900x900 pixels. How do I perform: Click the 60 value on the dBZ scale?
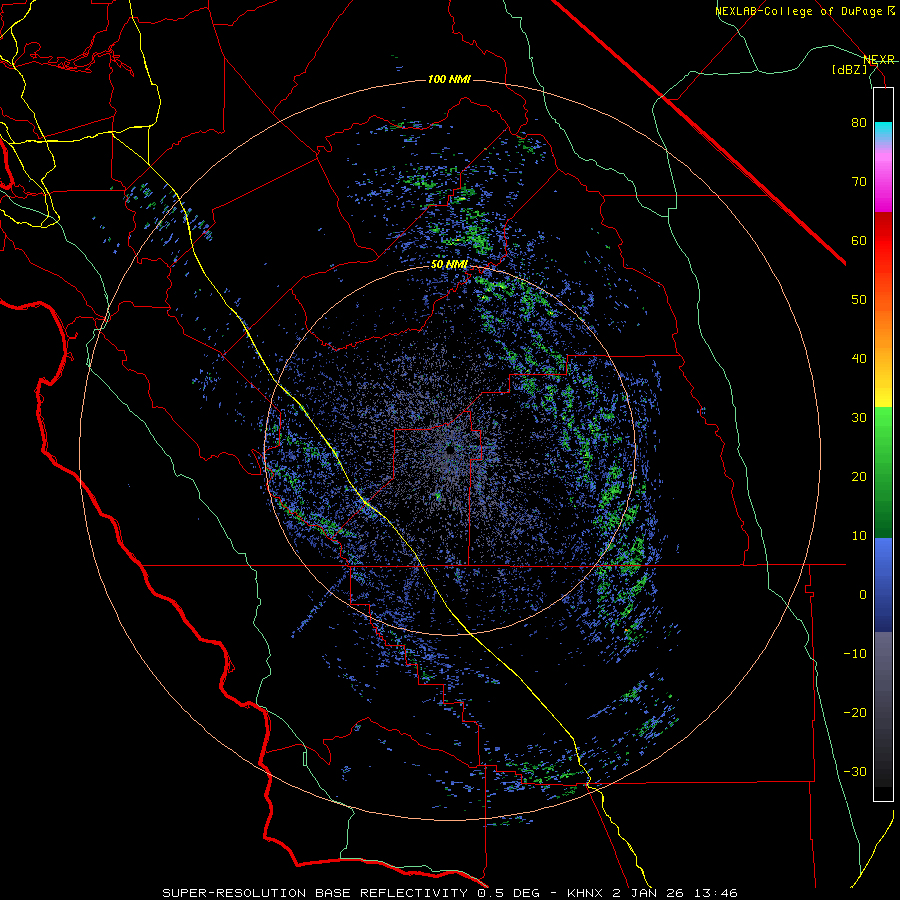(859, 240)
